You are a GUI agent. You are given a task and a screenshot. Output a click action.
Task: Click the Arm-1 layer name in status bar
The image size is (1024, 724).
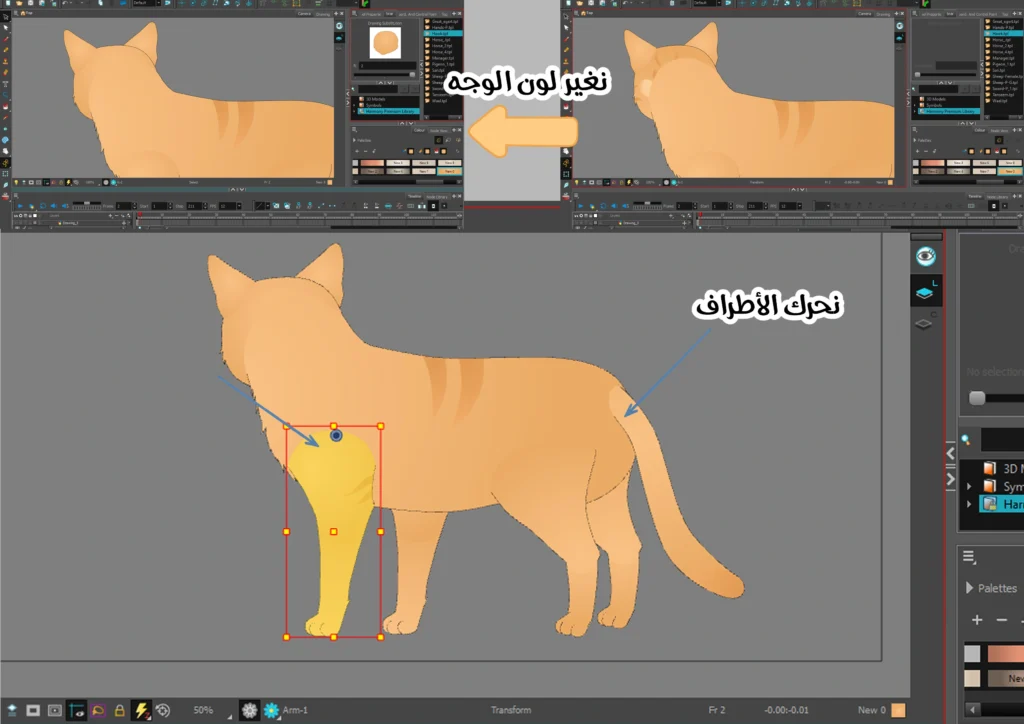click(x=295, y=710)
